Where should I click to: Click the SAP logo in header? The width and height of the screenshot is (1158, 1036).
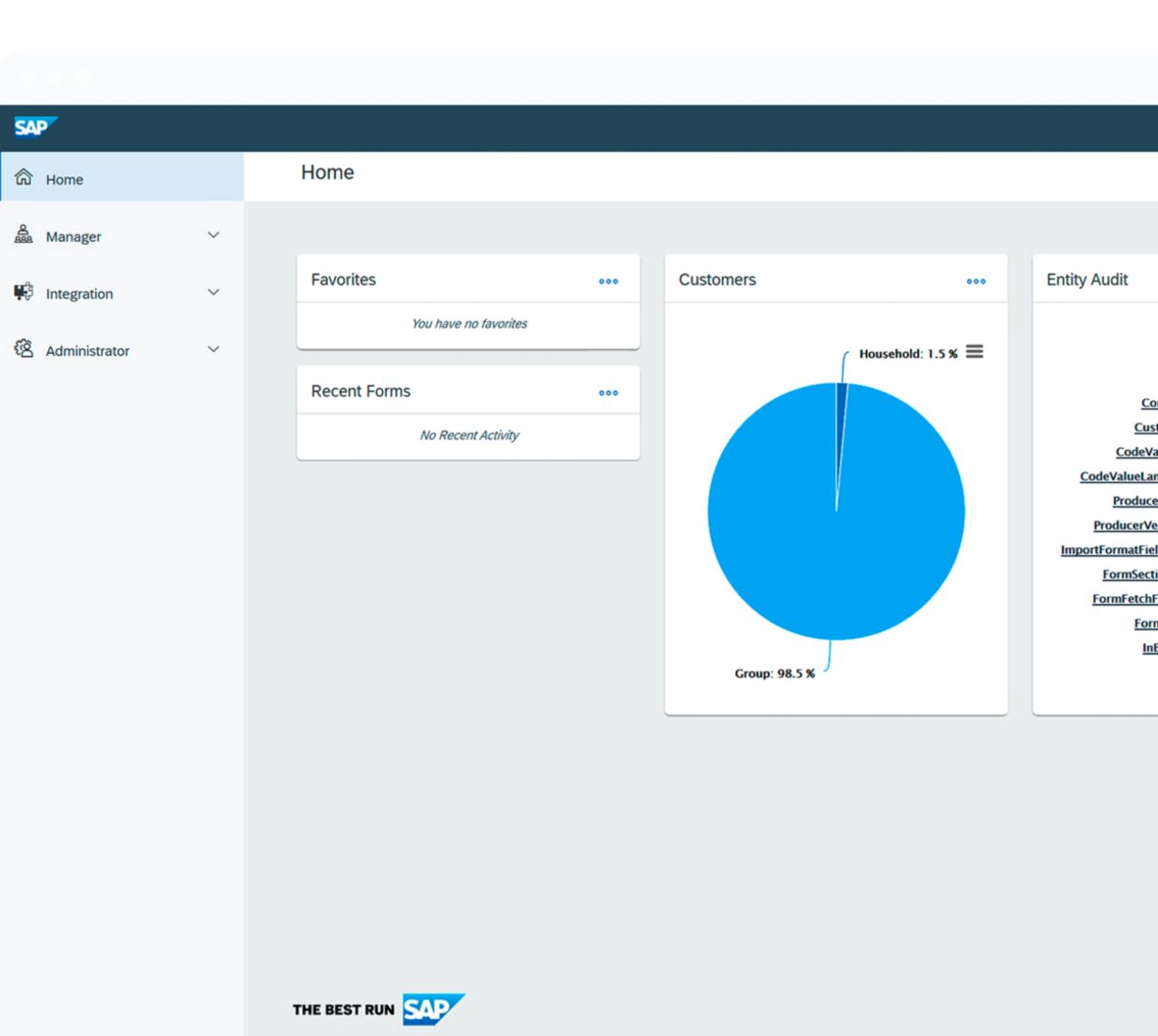pos(35,127)
